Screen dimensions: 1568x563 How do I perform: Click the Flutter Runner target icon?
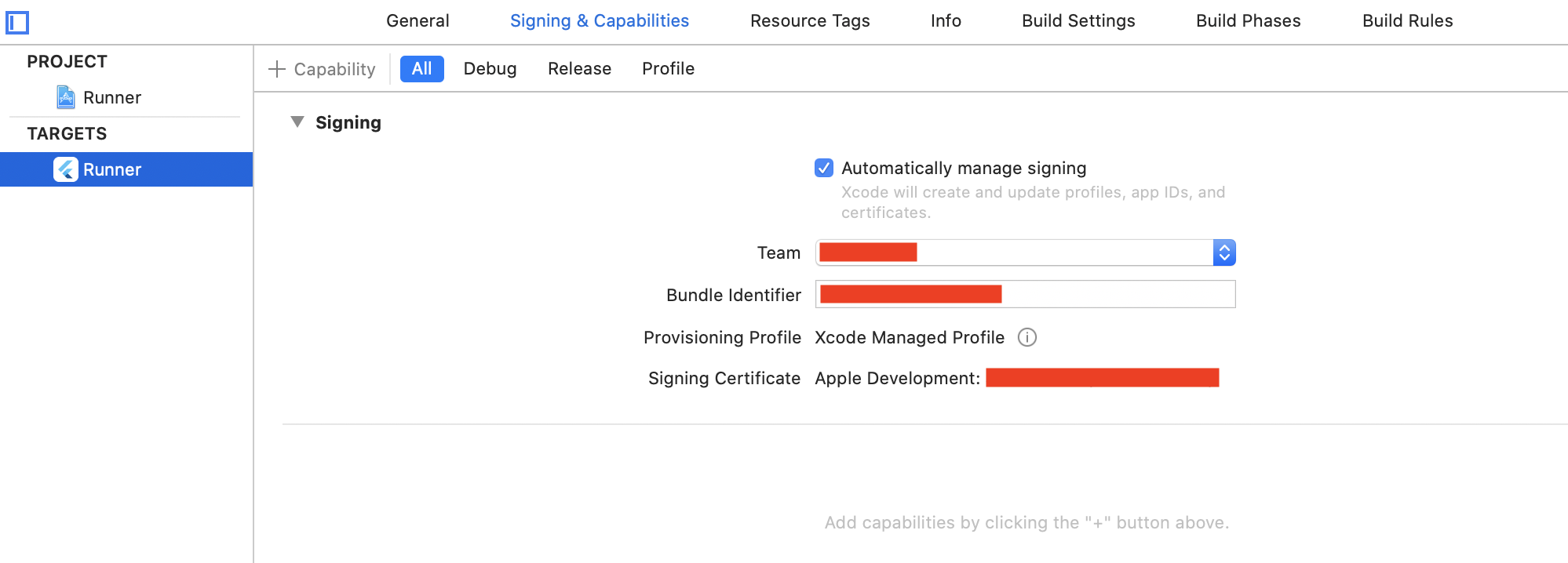pyautogui.click(x=66, y=169)
